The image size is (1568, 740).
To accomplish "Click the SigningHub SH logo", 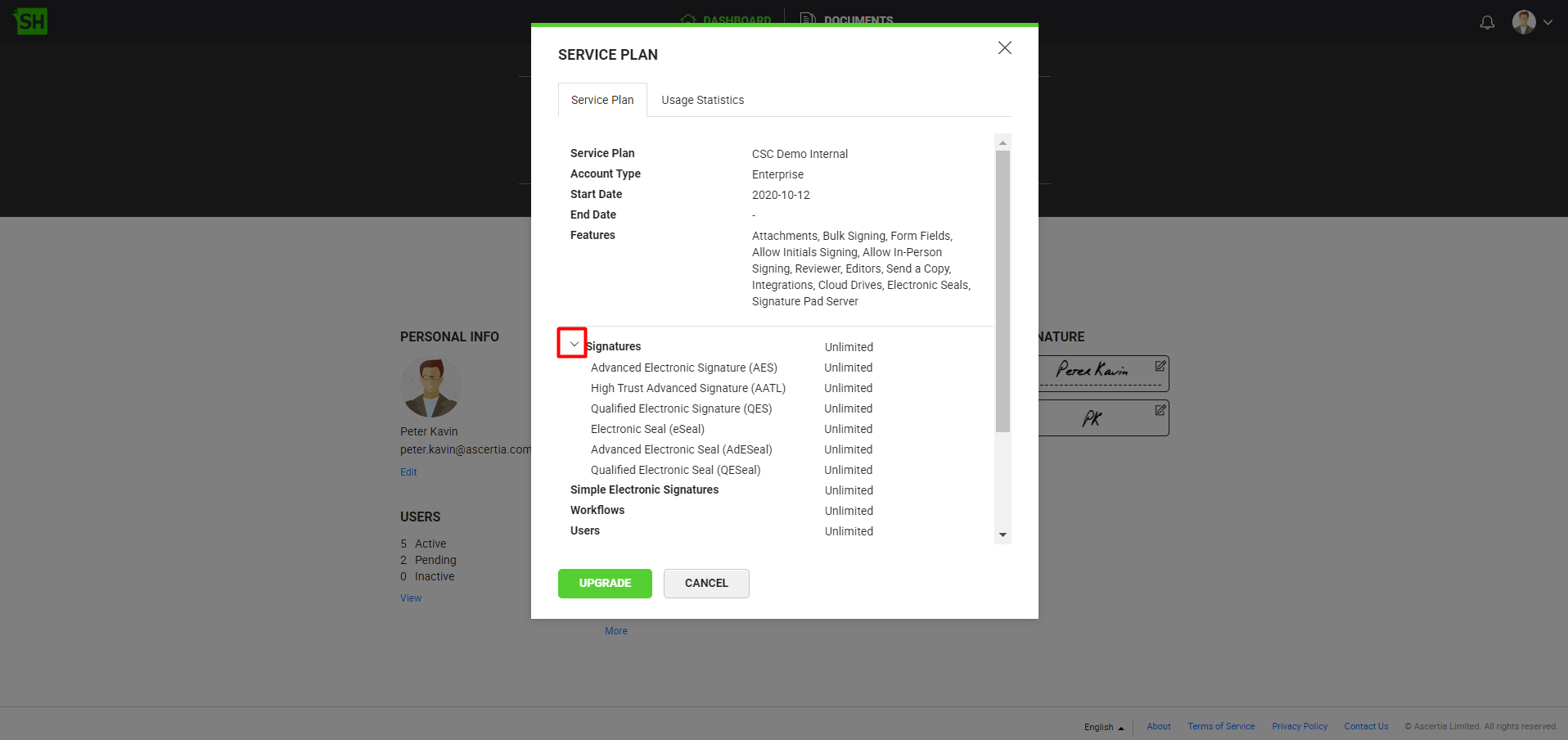I will [30, 21].
